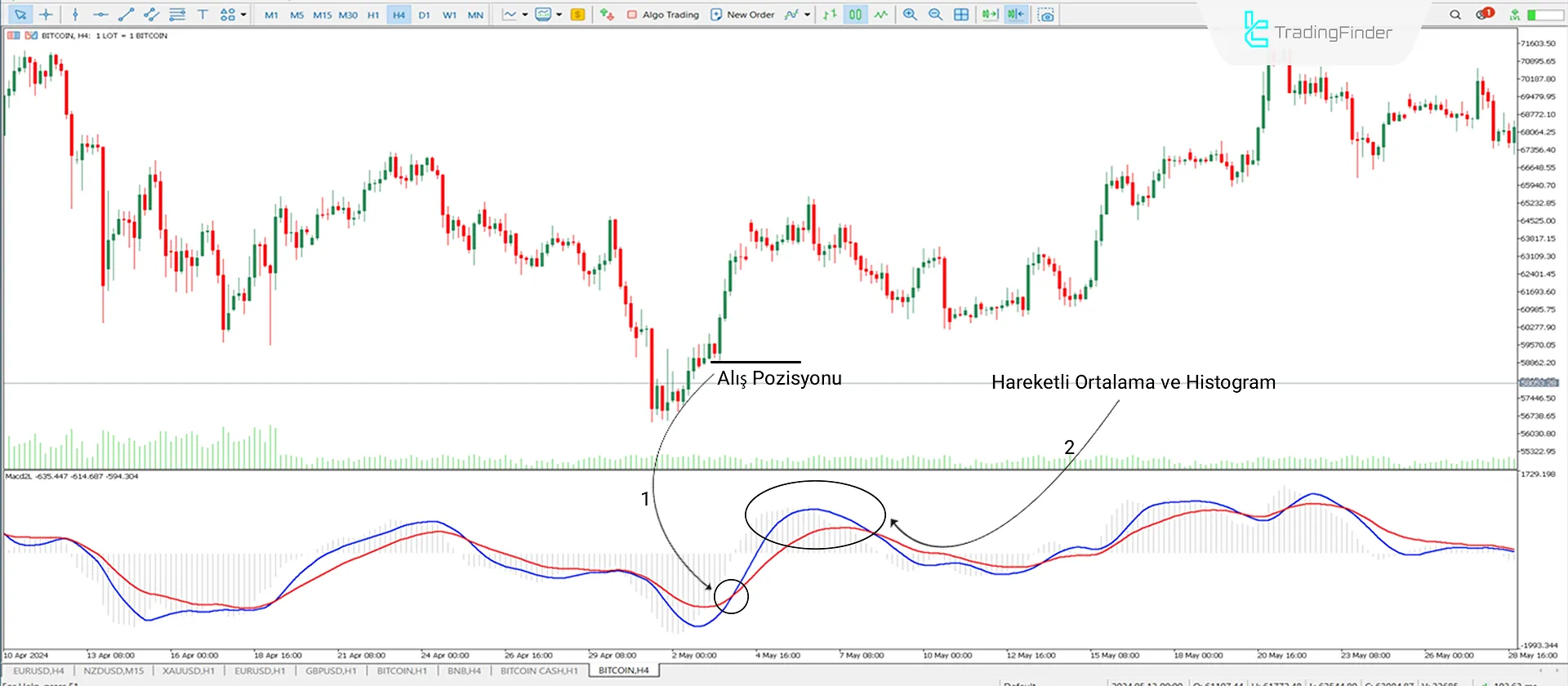The image size is (1568, 686).
Task: Take a chart screenshot with camera icon
Action: (x=1046, y=15)
